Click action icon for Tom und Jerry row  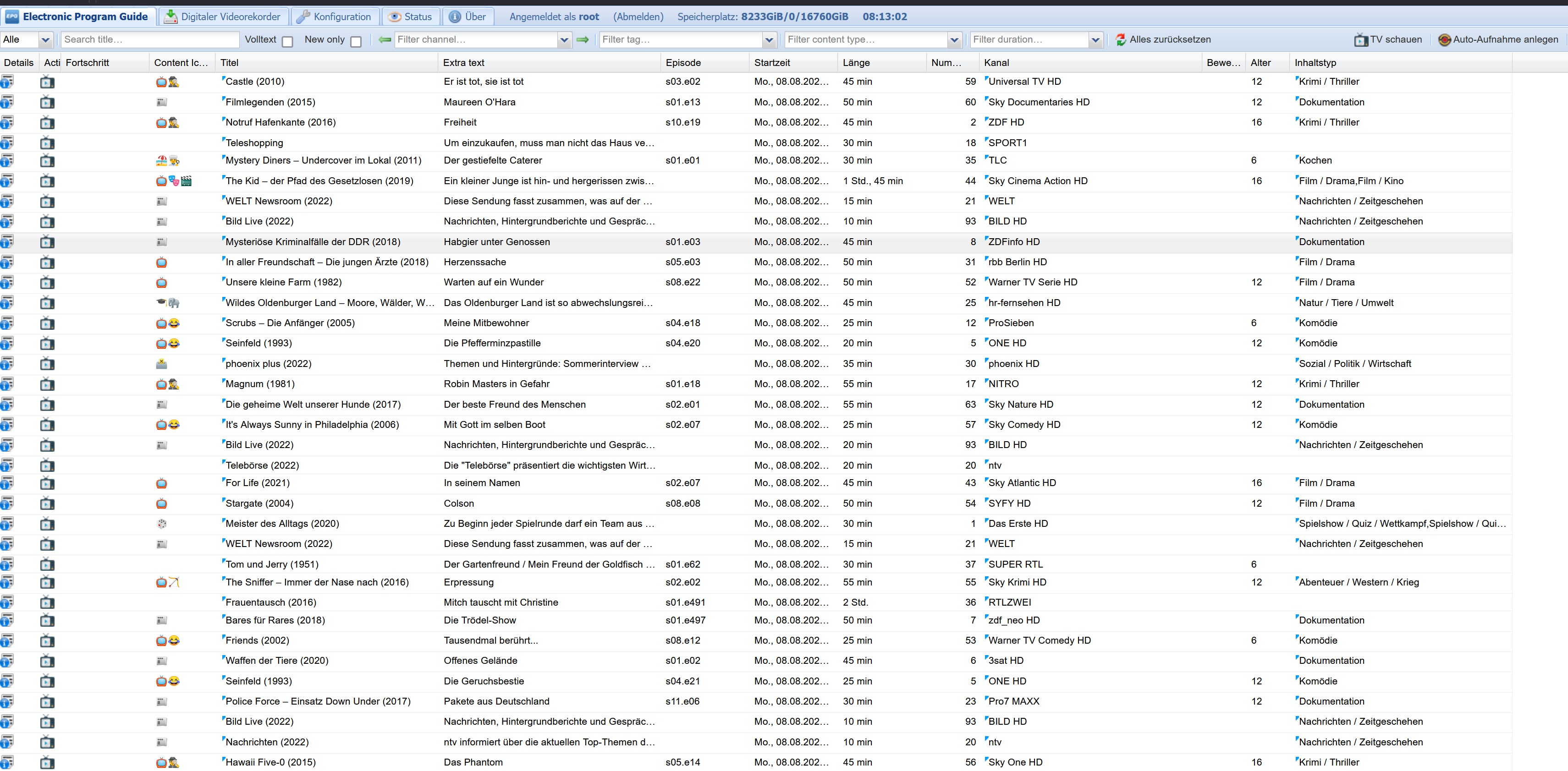click(x=48, y=565)
